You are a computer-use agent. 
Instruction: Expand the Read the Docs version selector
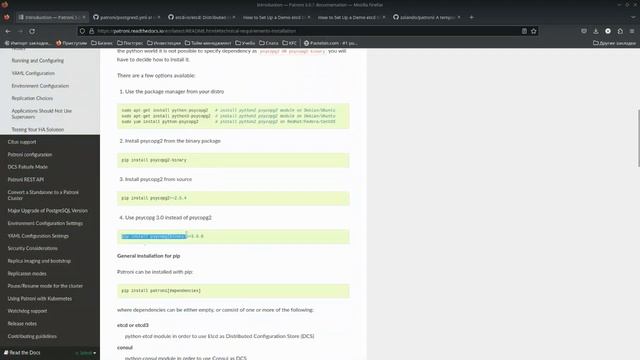click(86, 353)
